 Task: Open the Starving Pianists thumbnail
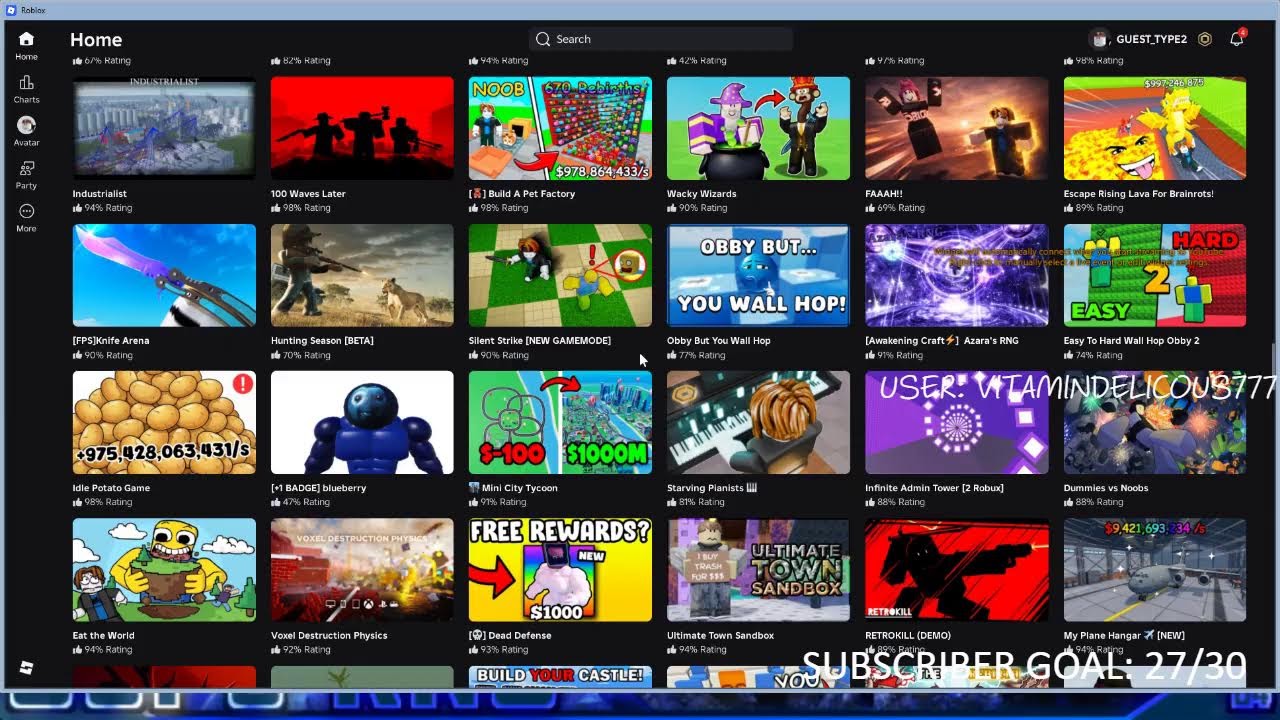tap(758, 422)
